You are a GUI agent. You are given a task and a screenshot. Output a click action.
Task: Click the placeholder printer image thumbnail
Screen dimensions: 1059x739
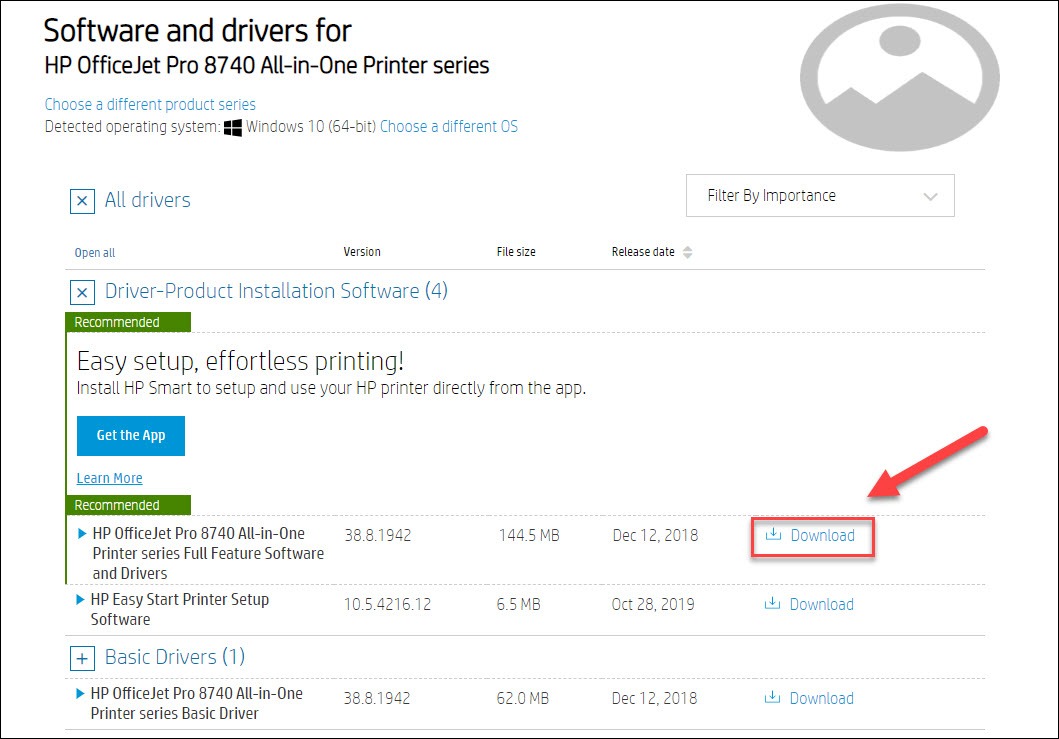pos(898,76)
